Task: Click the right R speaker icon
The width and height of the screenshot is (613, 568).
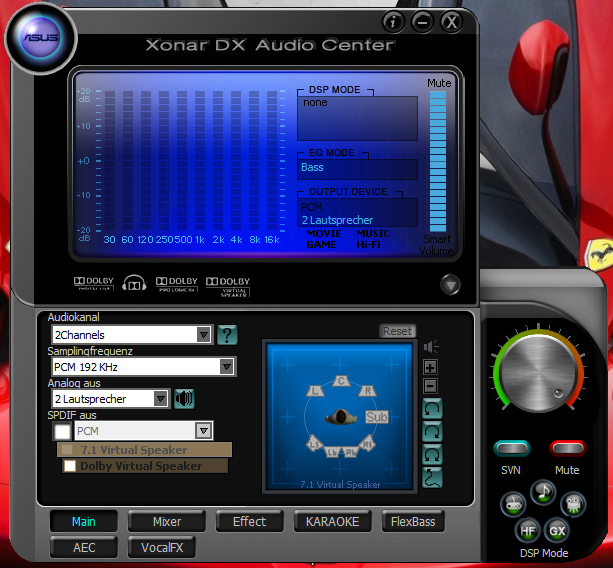Action: tap(367, 391)
